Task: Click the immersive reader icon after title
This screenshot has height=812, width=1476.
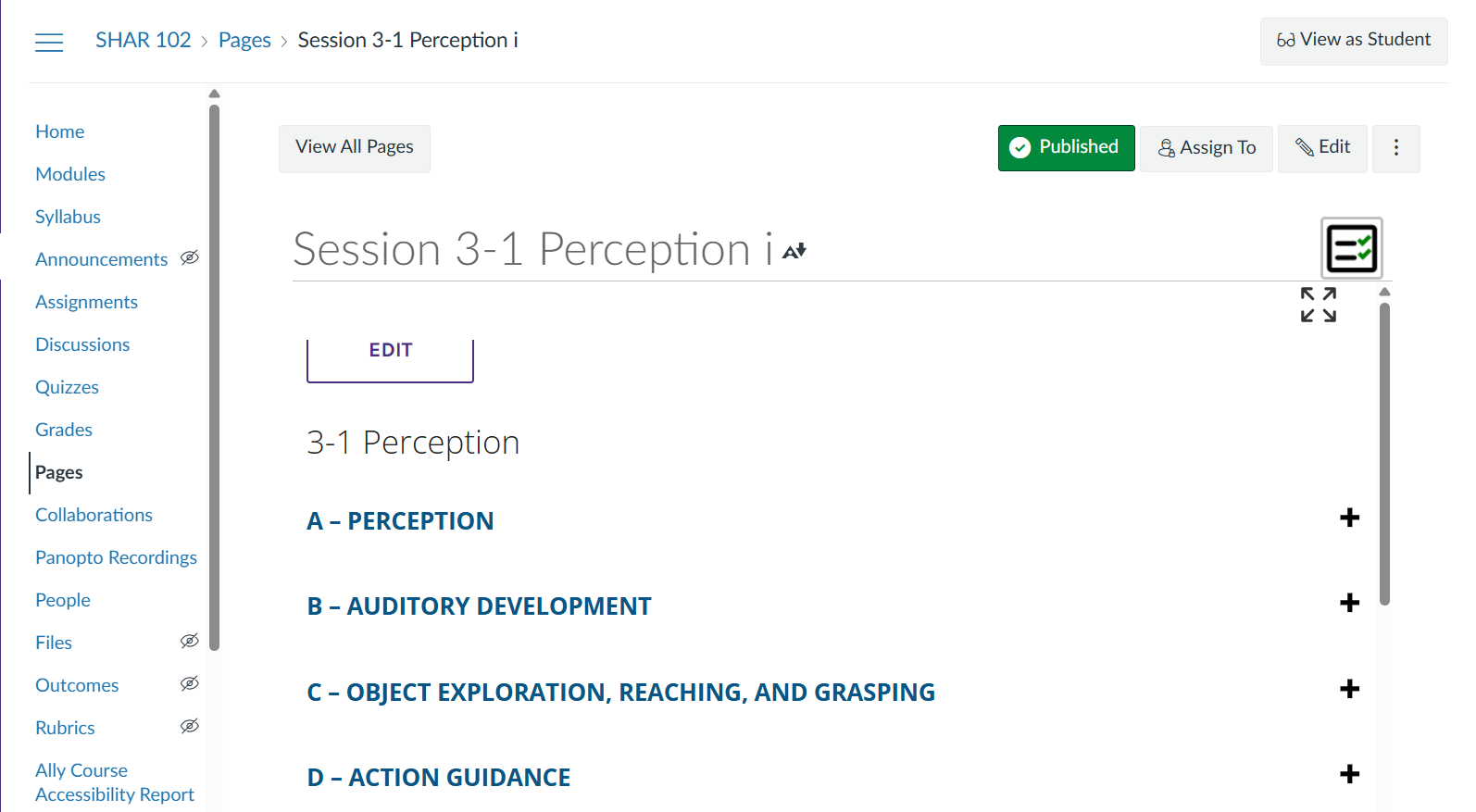Action: 794,251
